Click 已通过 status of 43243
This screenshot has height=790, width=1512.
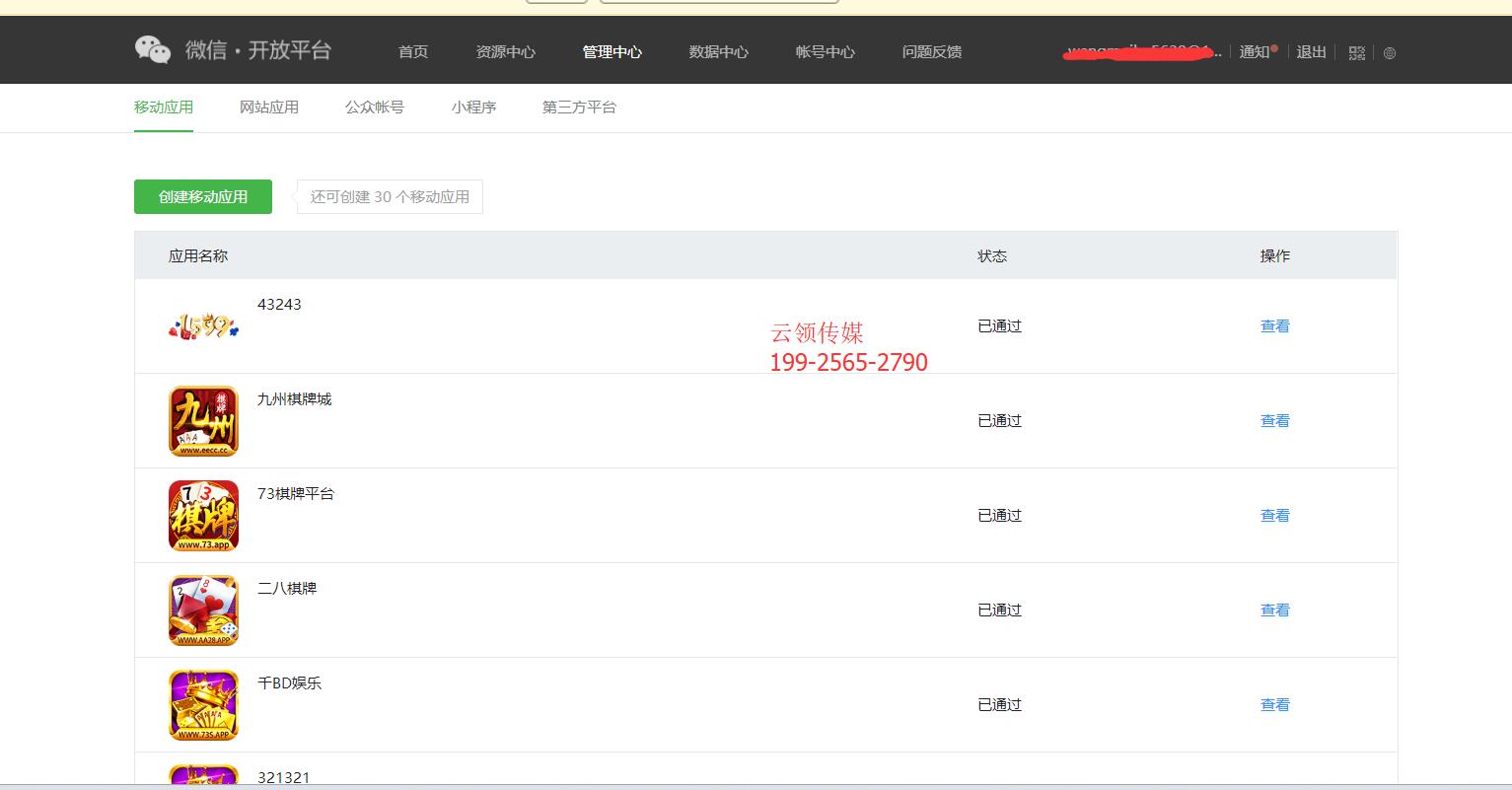(x=1000, y=326)
